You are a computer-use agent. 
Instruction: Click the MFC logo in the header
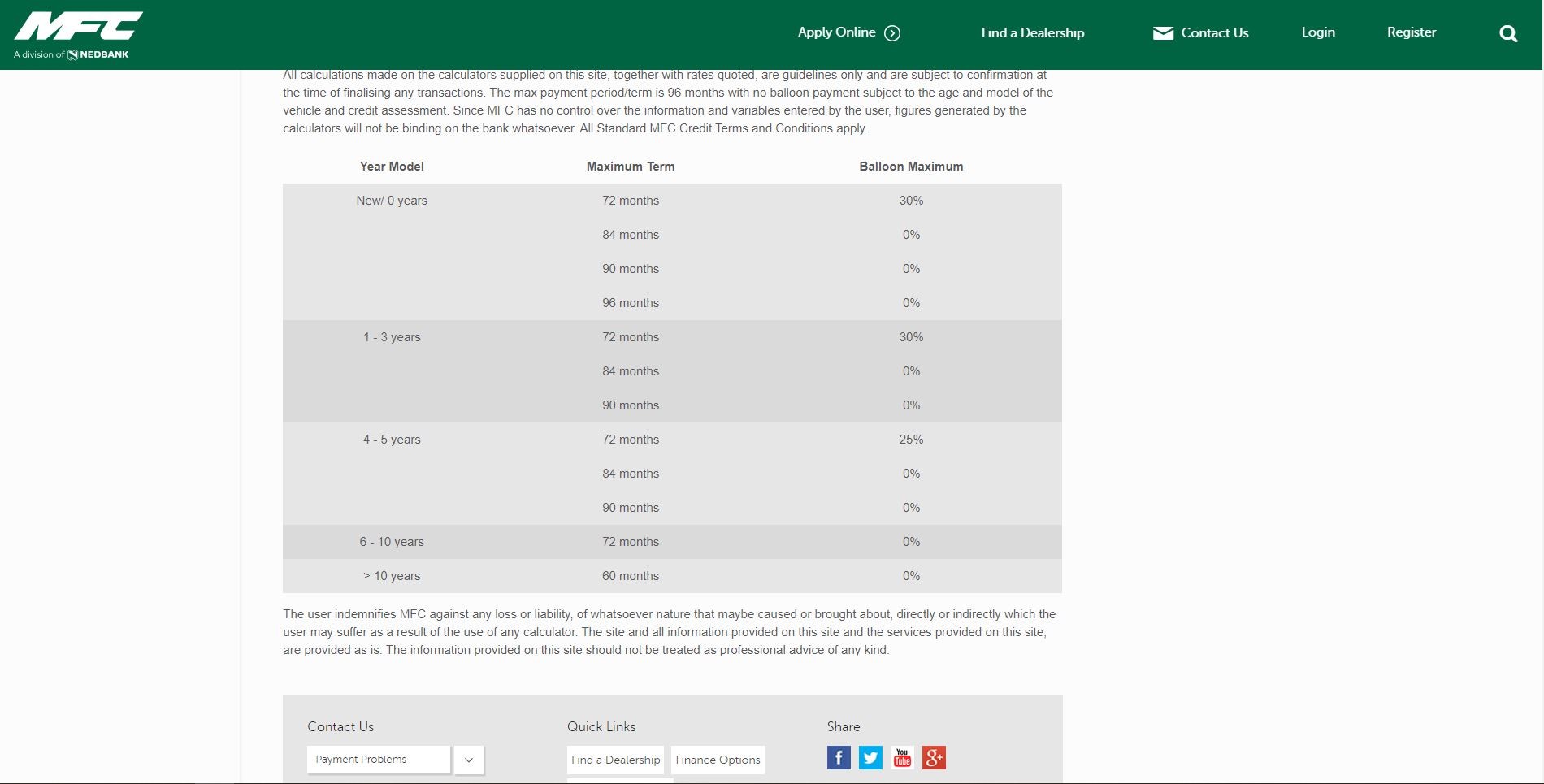point(78,27)
